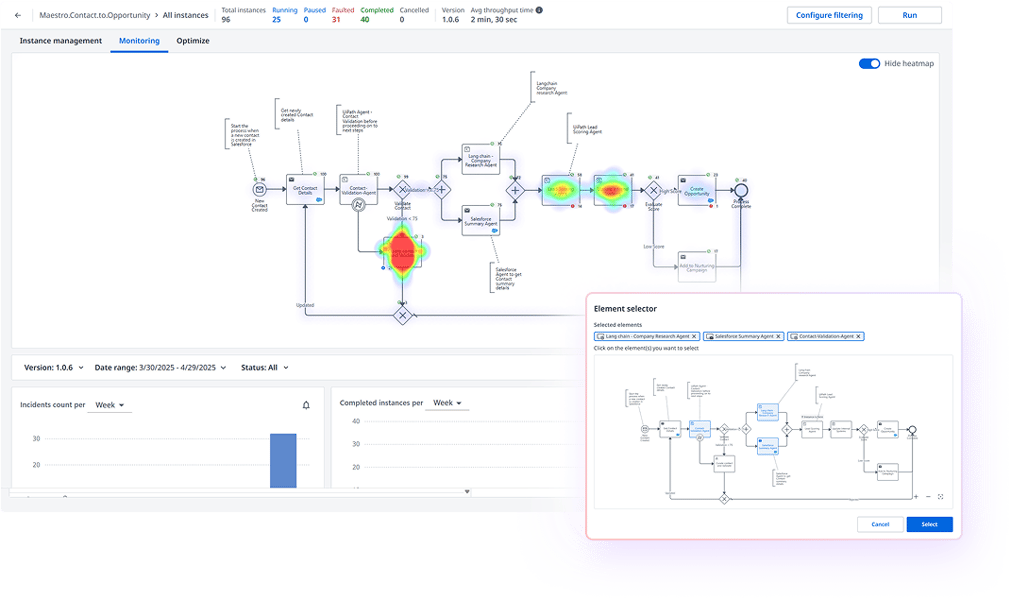This screenshot has width=1011, height=600.
Task: Select the Add to Nurturing Campaign task
Action: point(696,266)
